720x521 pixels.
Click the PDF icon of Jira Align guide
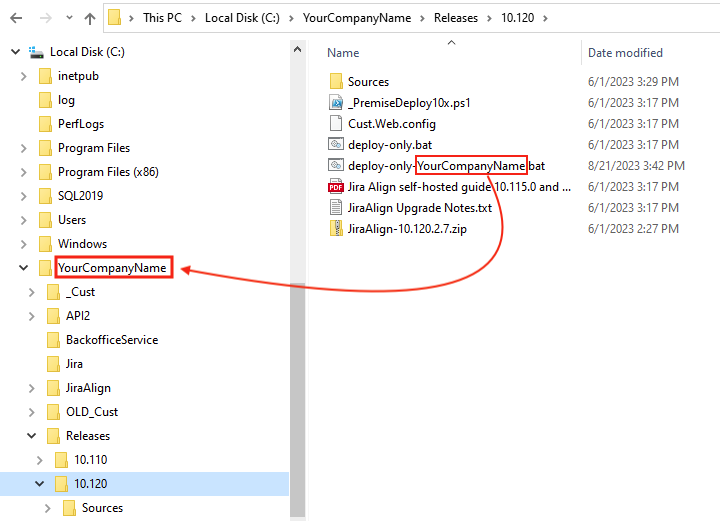coord(336,186)
